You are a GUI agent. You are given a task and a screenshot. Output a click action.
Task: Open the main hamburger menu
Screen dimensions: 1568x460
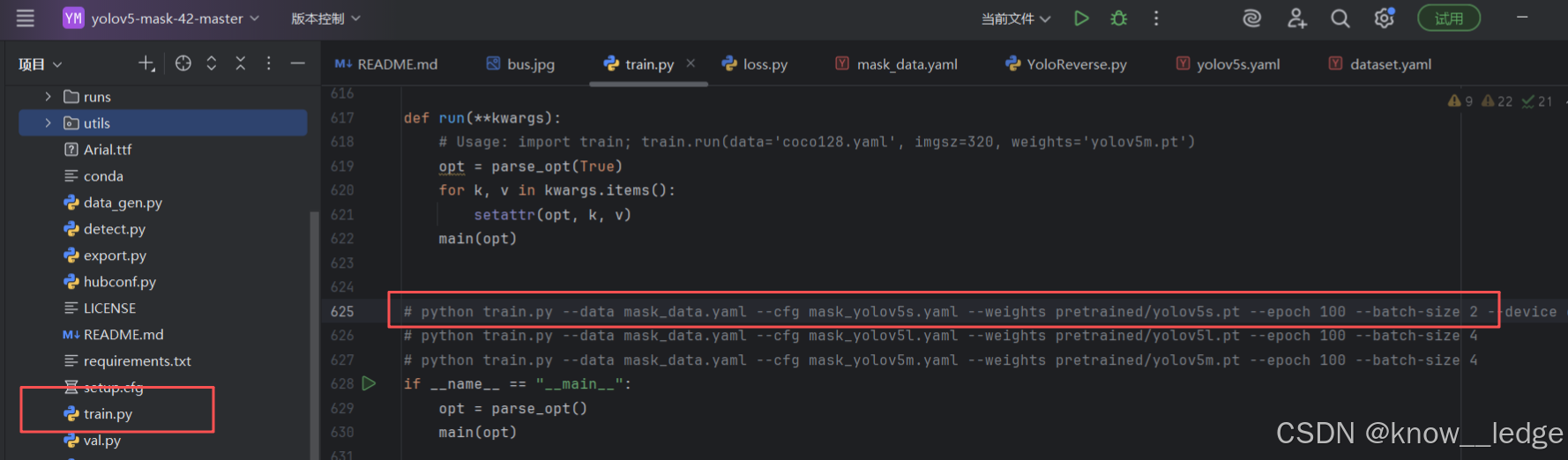pos(26,18)
